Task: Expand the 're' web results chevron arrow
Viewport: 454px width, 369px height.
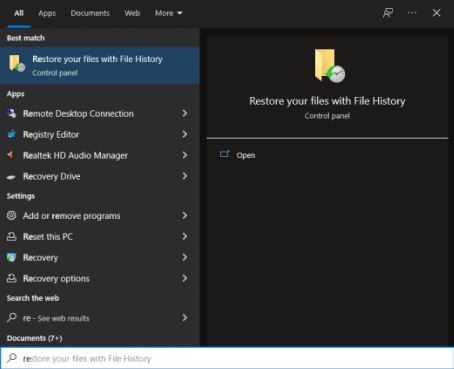Action: click(x=185, y=318)
